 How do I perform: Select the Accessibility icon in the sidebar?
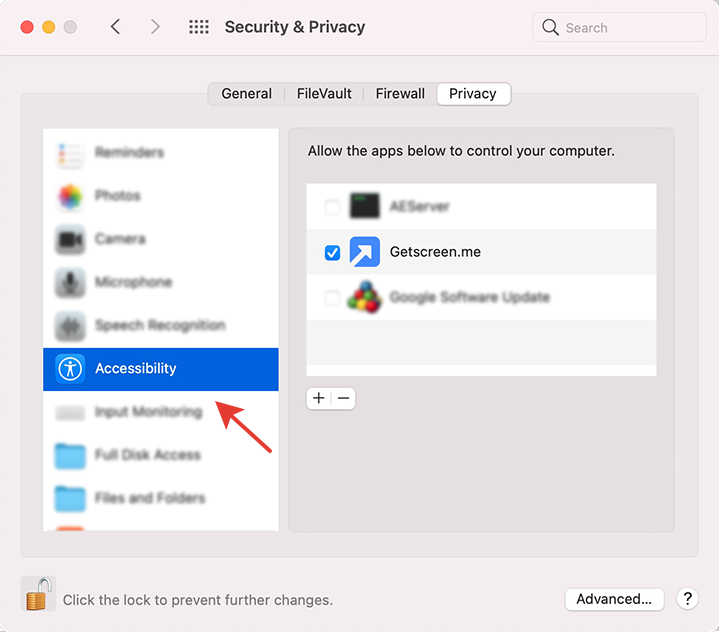point(70,368)
